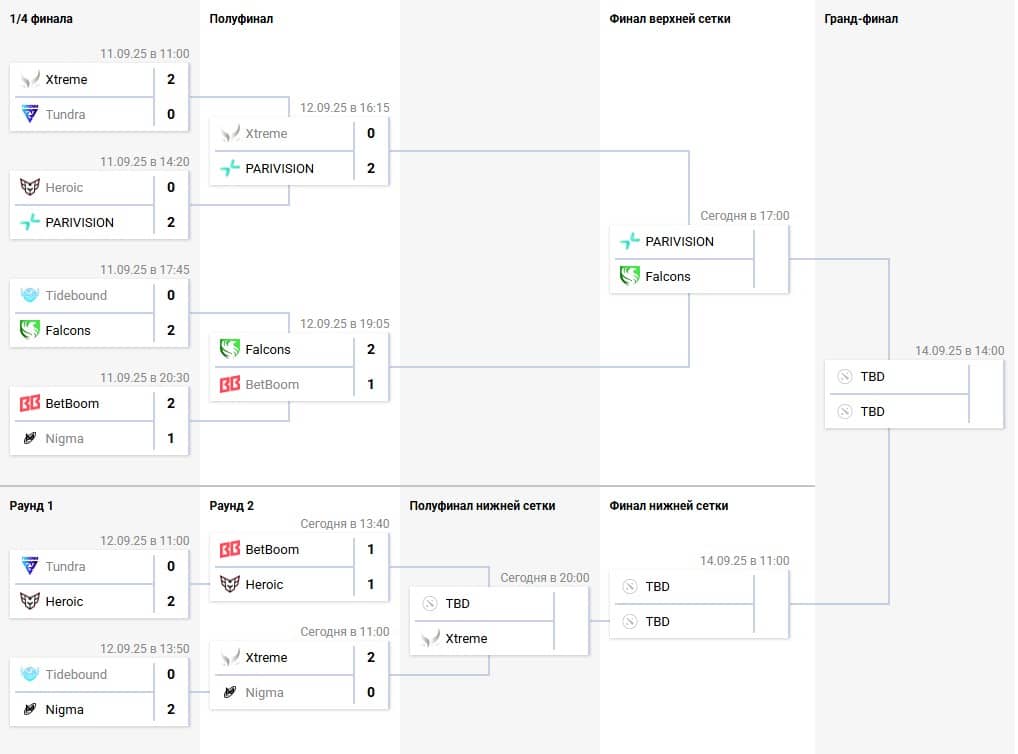Screen dimensions: 1018x754
Task: Click the second TBD name in Финал нижней сетки
Action: (x=657, y=621)
